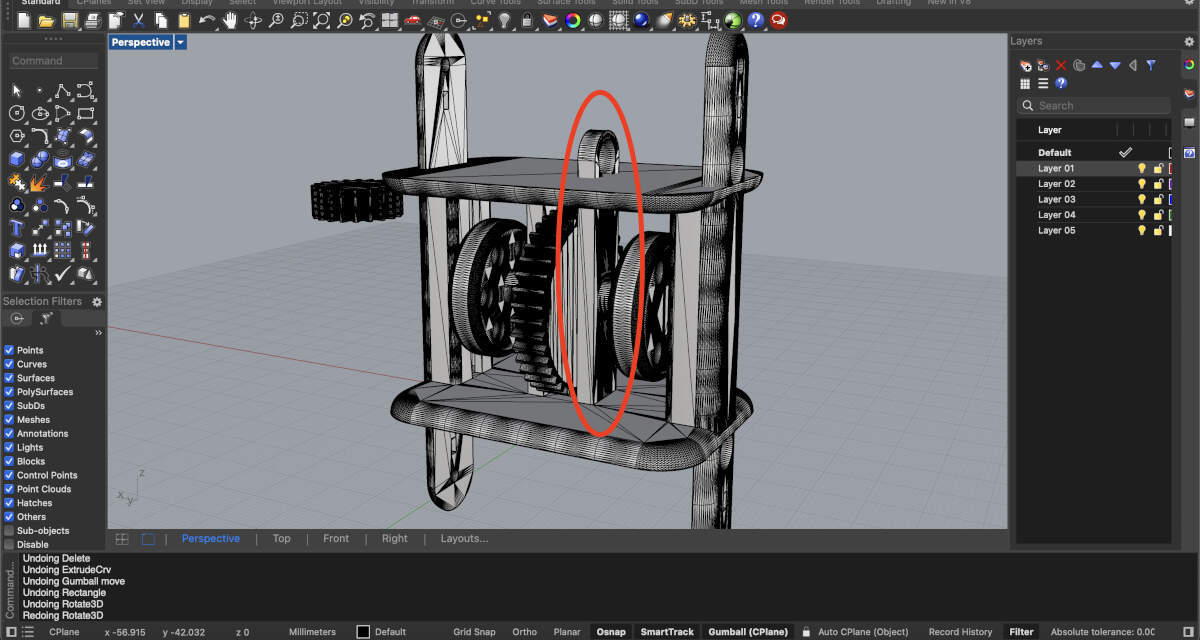Toggle SmartTrack in status bar
This screenshot has height=640, width=1200.
point(668,632)
